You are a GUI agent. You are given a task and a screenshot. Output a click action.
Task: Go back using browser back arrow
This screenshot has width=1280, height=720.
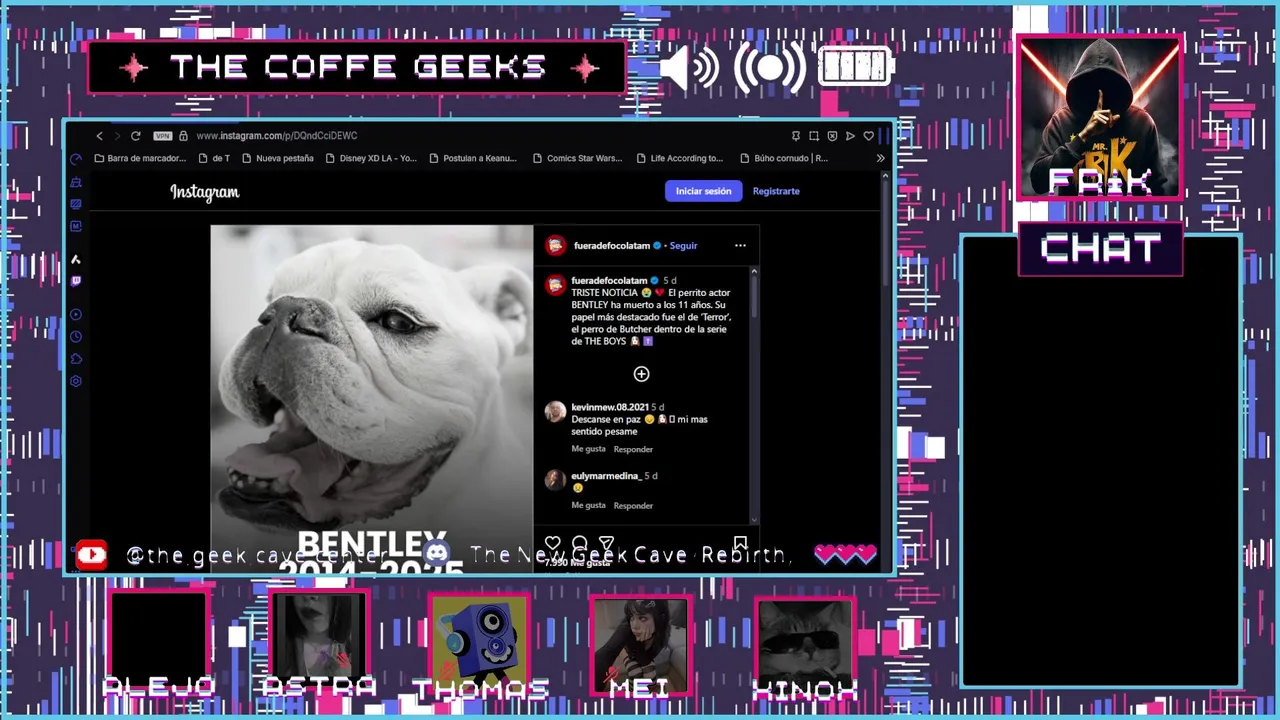click(x=99, y=136)
